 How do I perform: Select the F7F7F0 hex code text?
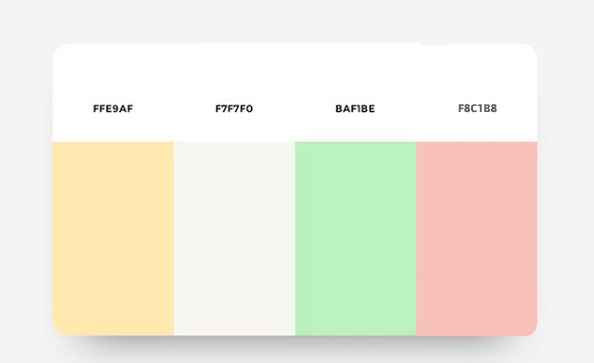pyautogui.click(x=234, y=109)
